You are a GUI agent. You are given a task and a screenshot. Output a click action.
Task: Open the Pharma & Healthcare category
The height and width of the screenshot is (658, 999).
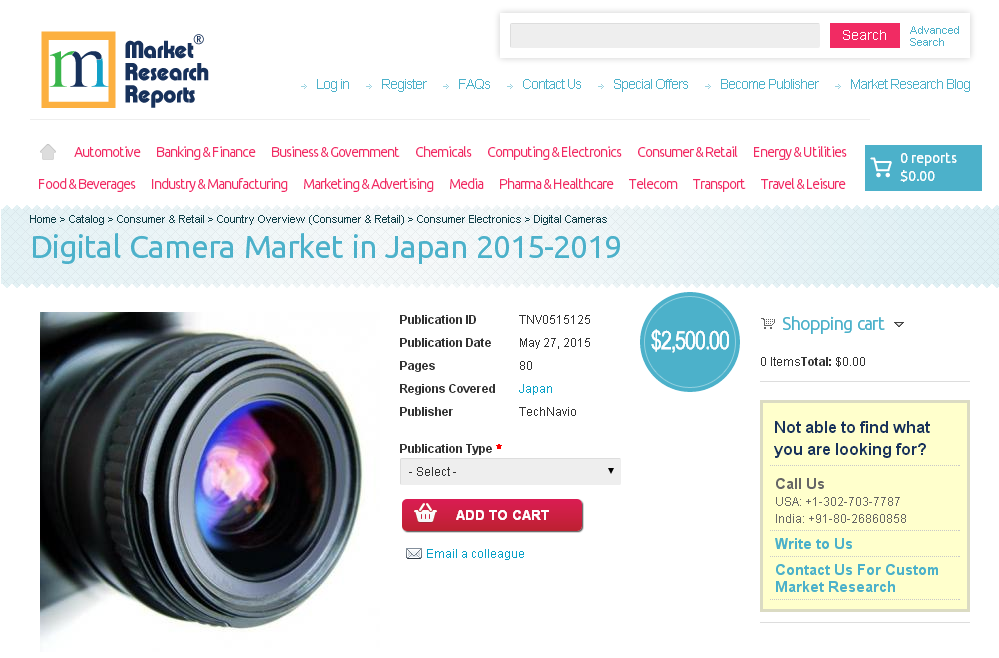coord(556,184)
